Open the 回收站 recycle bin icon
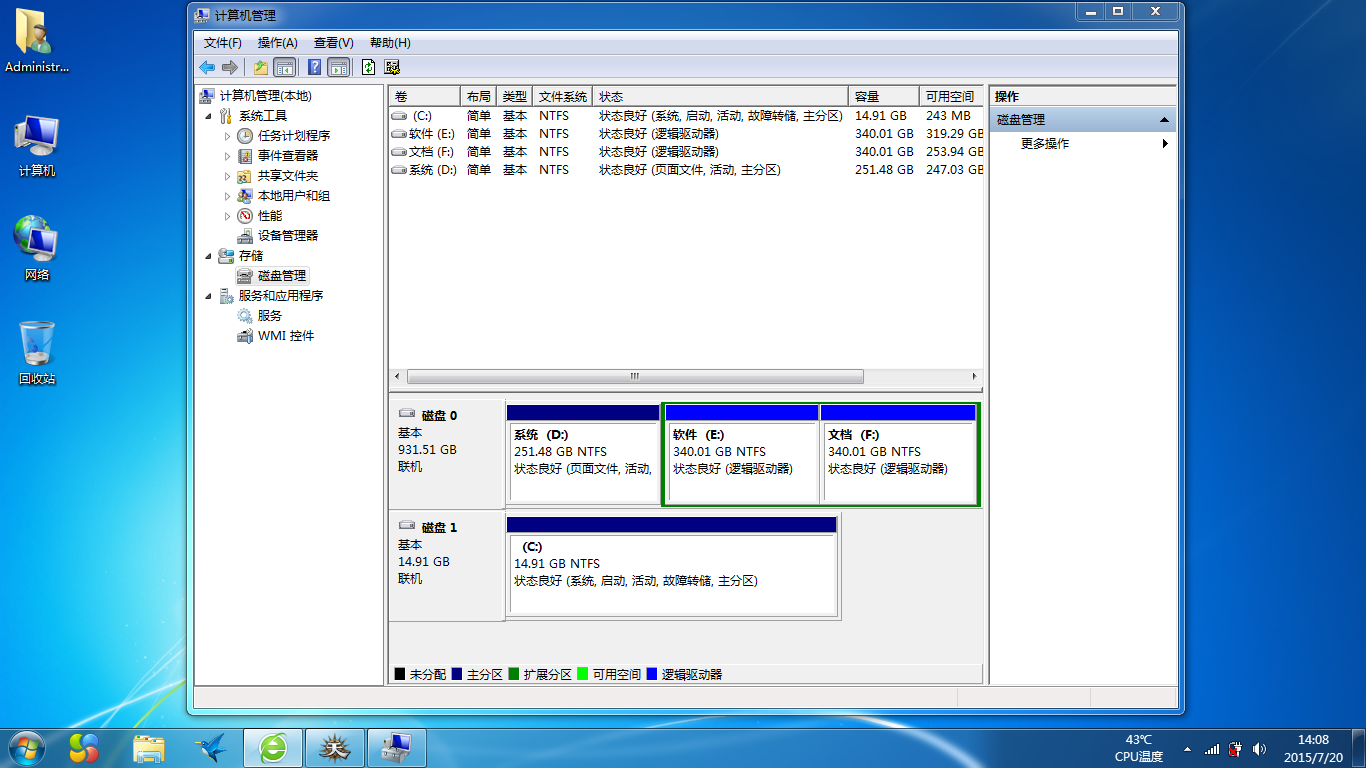This screenshot has height=768, width=1366. pos(37,353)
